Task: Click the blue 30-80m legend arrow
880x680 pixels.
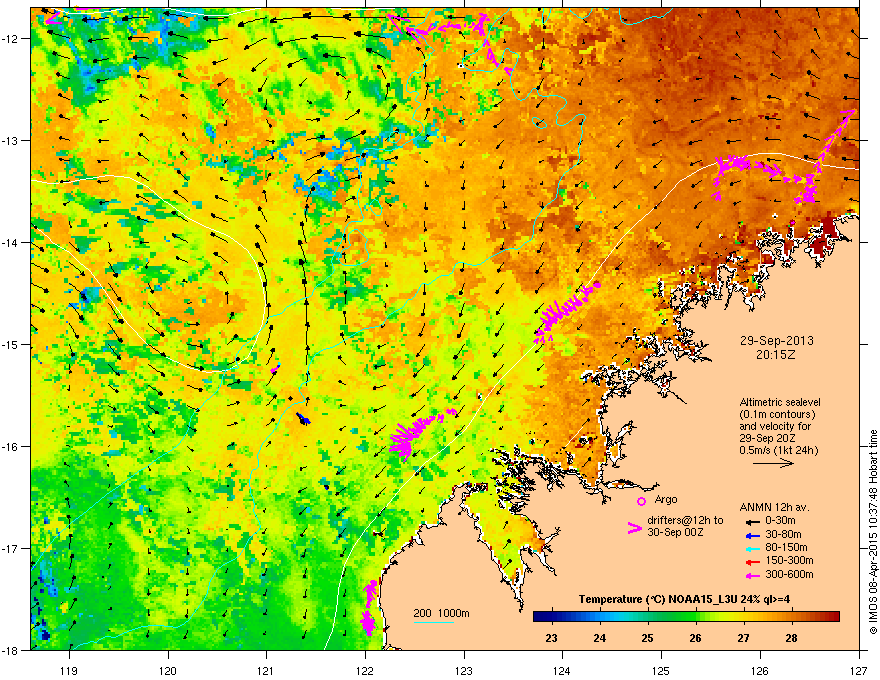Action: pos(753,535)
